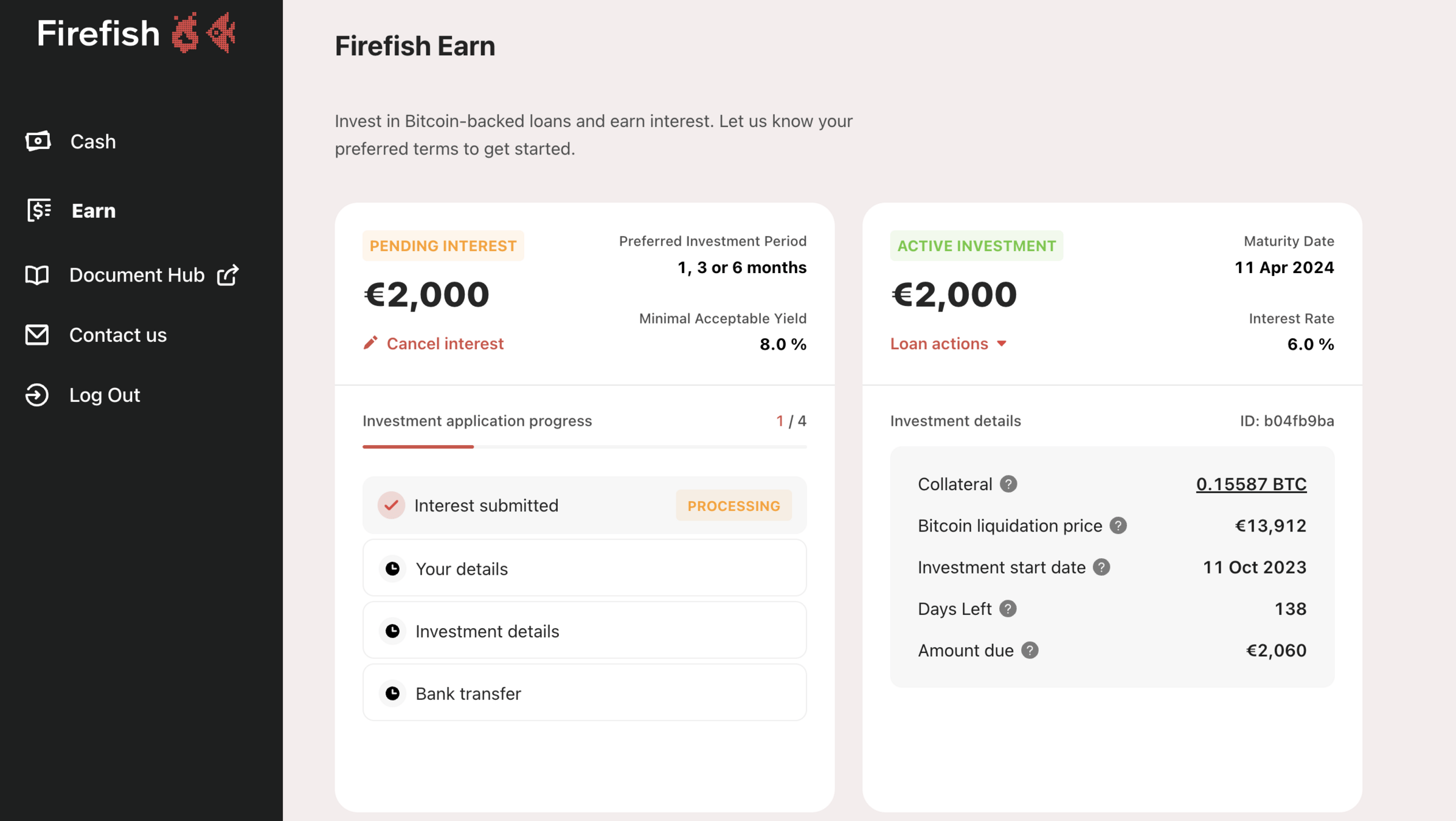The image size is (1456, 821).
Task: Click the investment application progress bar
Action: [x=584, y=446]
